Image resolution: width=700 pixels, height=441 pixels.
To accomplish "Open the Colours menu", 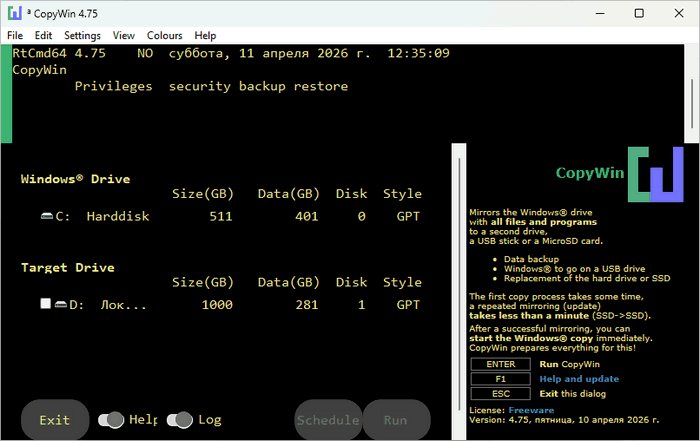I will click(x=165, y=35).
